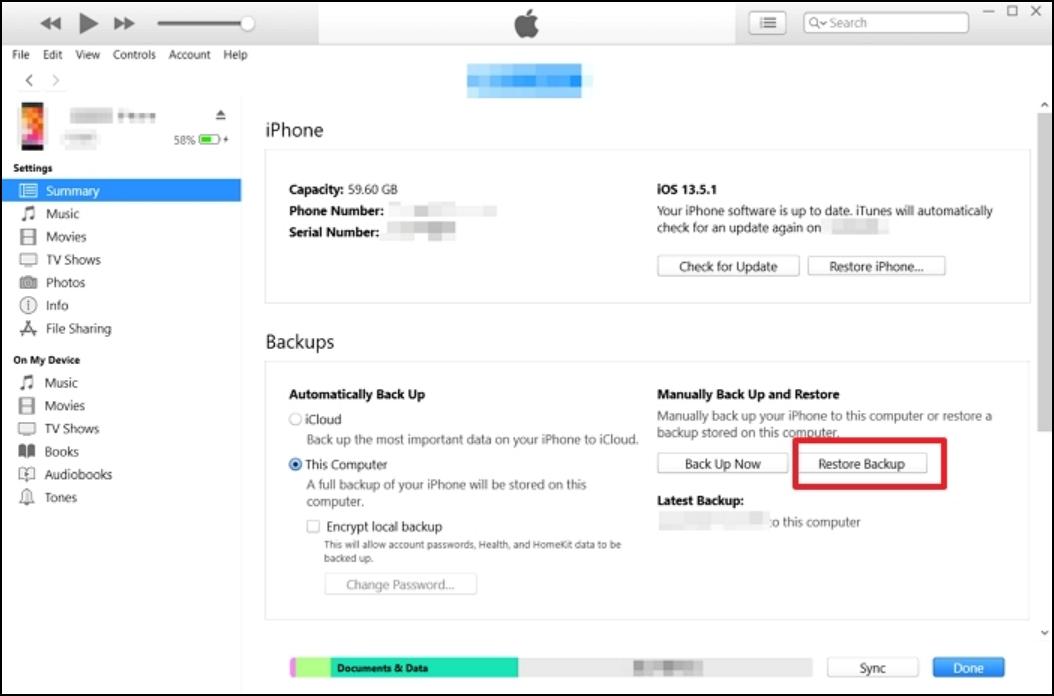Adjust the volume slider knob
The image size is (1054, 696).
pyautogui.click(x=247, y=23)
